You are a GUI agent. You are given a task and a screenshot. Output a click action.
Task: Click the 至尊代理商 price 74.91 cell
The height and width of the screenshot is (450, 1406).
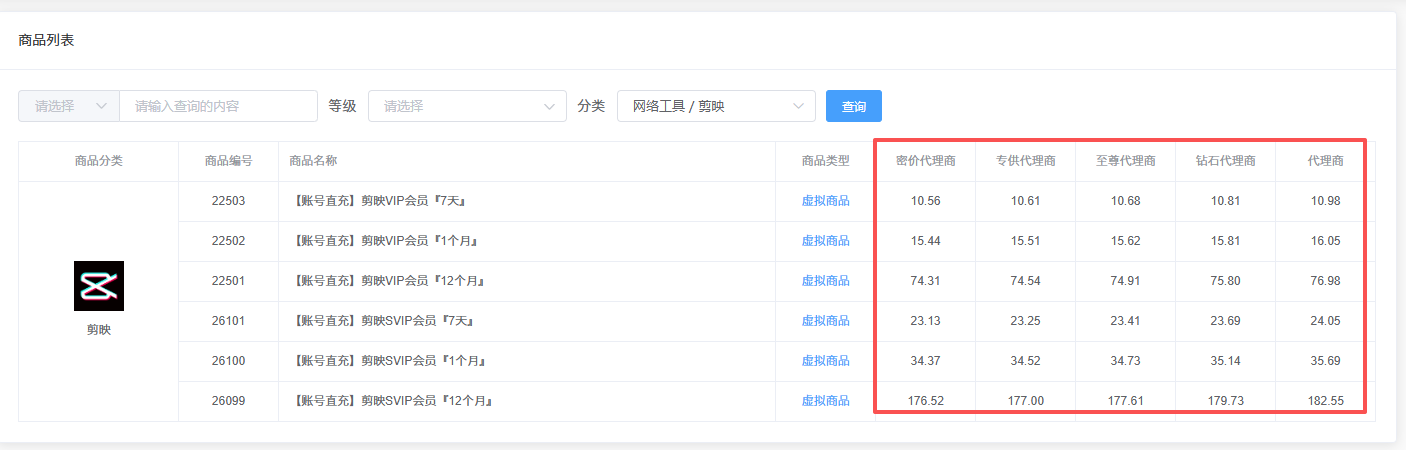[x=1125, y=281]
